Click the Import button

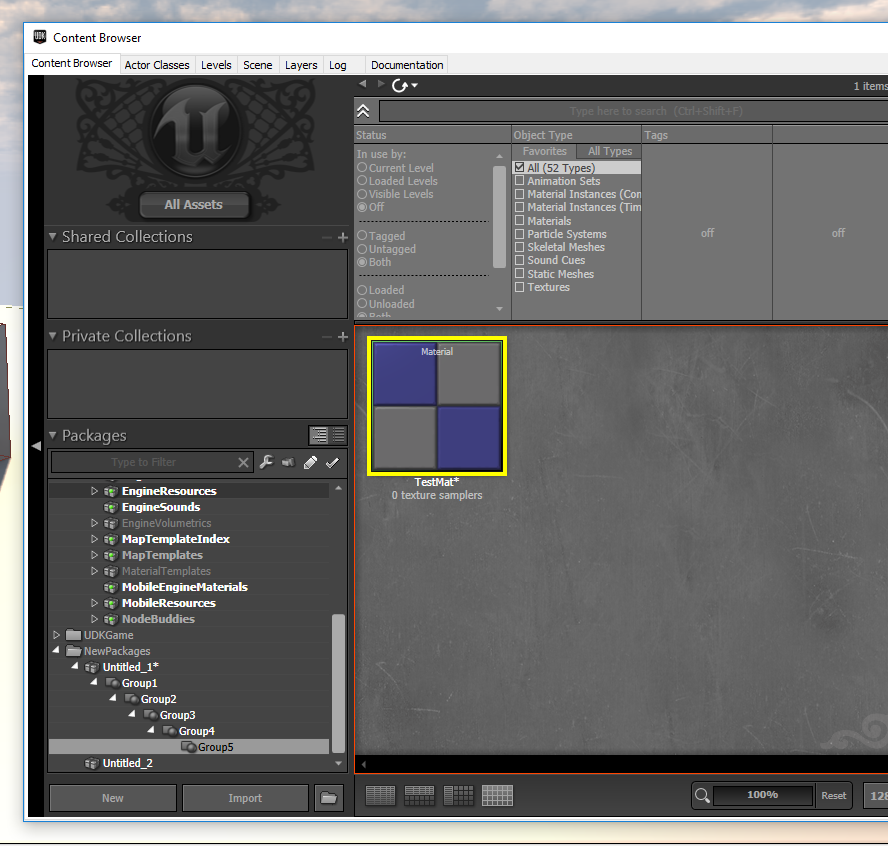[245, 798]
